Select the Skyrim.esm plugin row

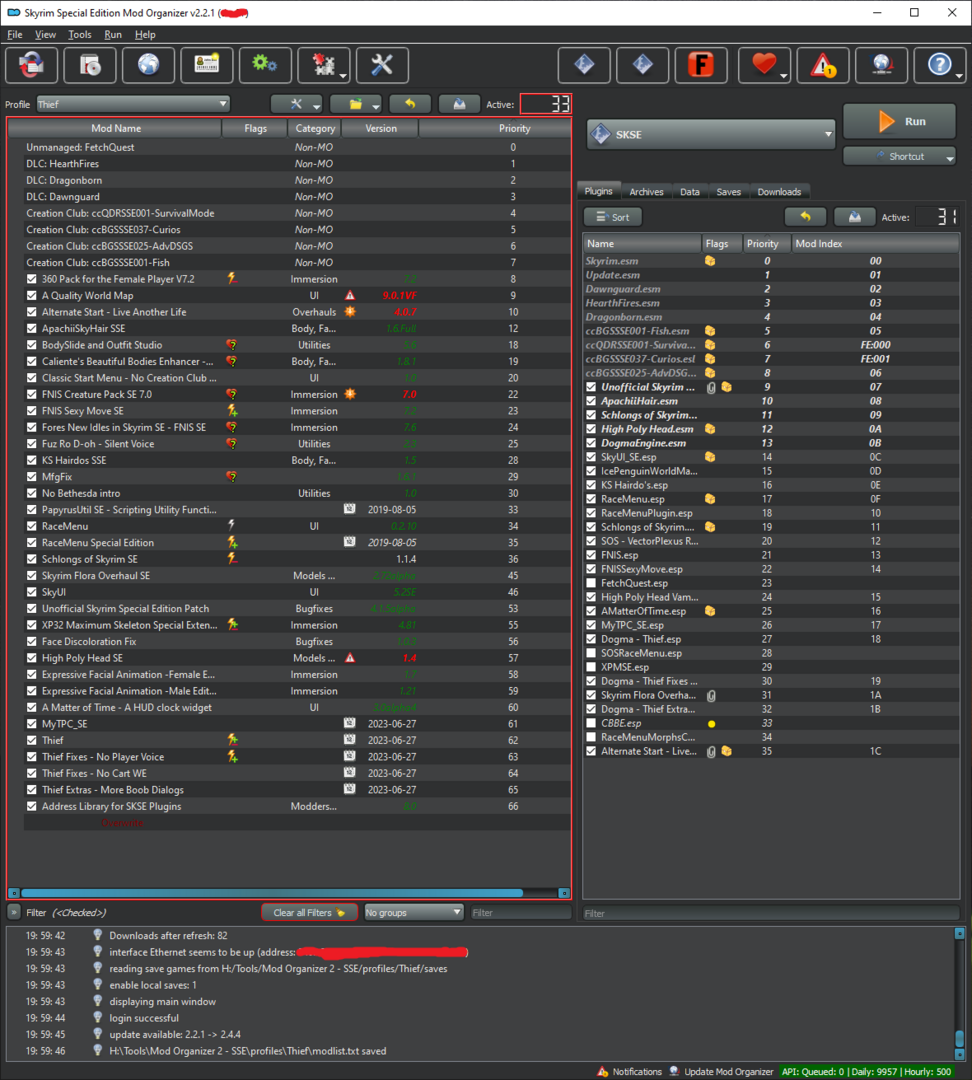(x=771, y=261)
